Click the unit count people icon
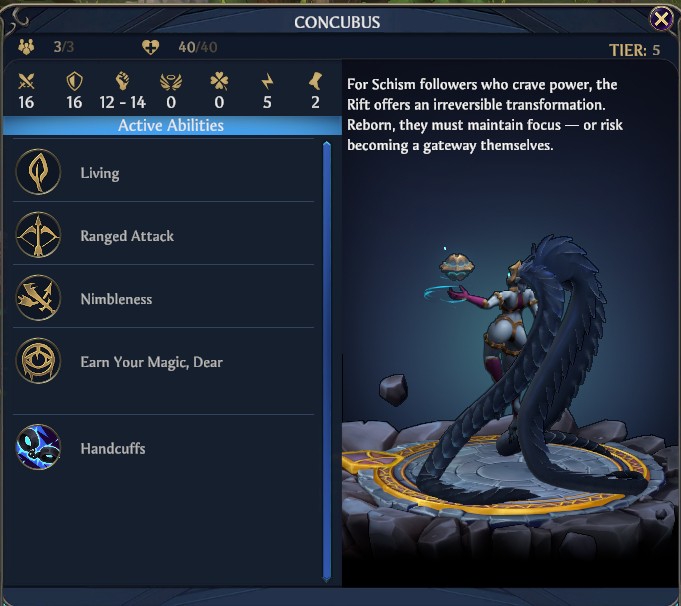The image size is (681, 606). coord(26,46)
